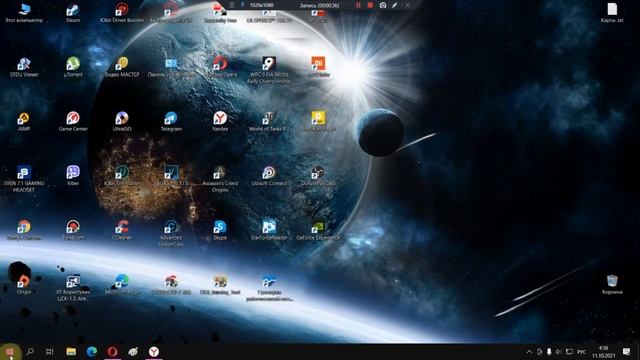Image resolution: width=640 pixels, height=360 pixels.
Task: Open the Skype desktop shortcut
Action: (220, 230)
